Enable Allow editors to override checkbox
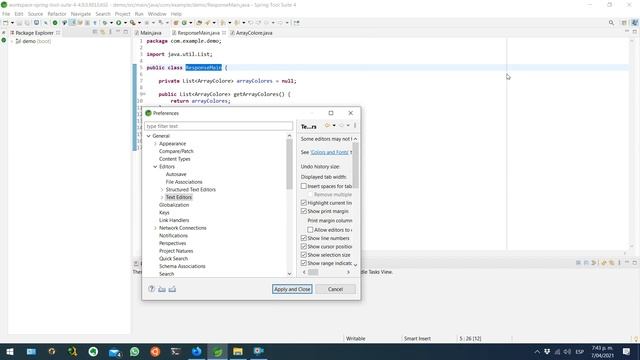 (x=310, y=230)
